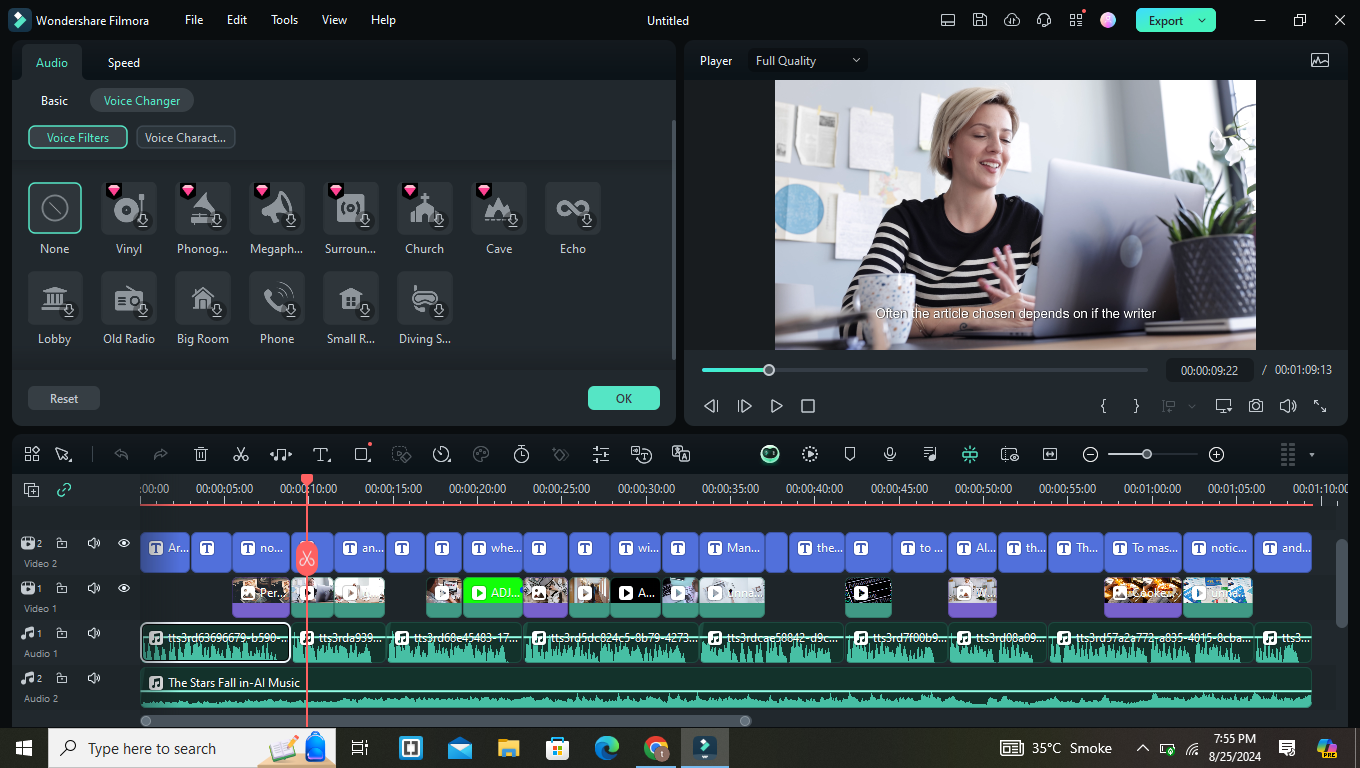Open the Full Quality player dropdown

pos(808,61)
